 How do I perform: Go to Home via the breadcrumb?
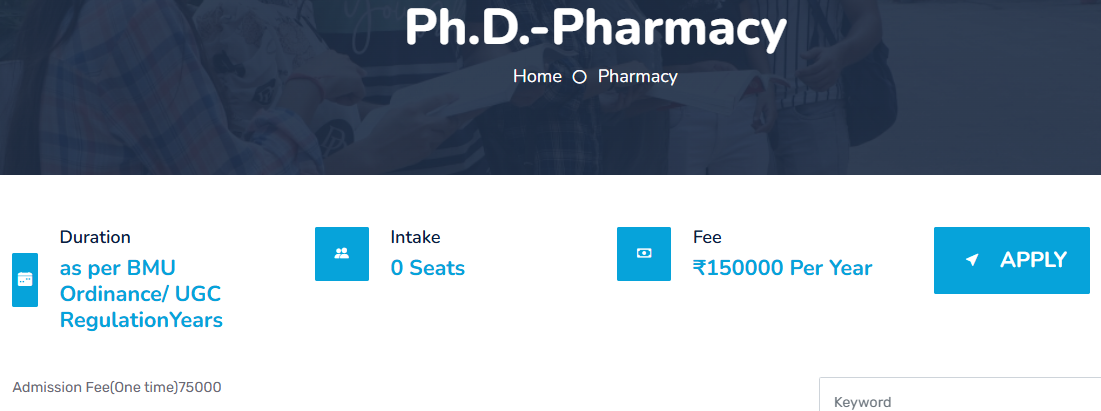537,76
